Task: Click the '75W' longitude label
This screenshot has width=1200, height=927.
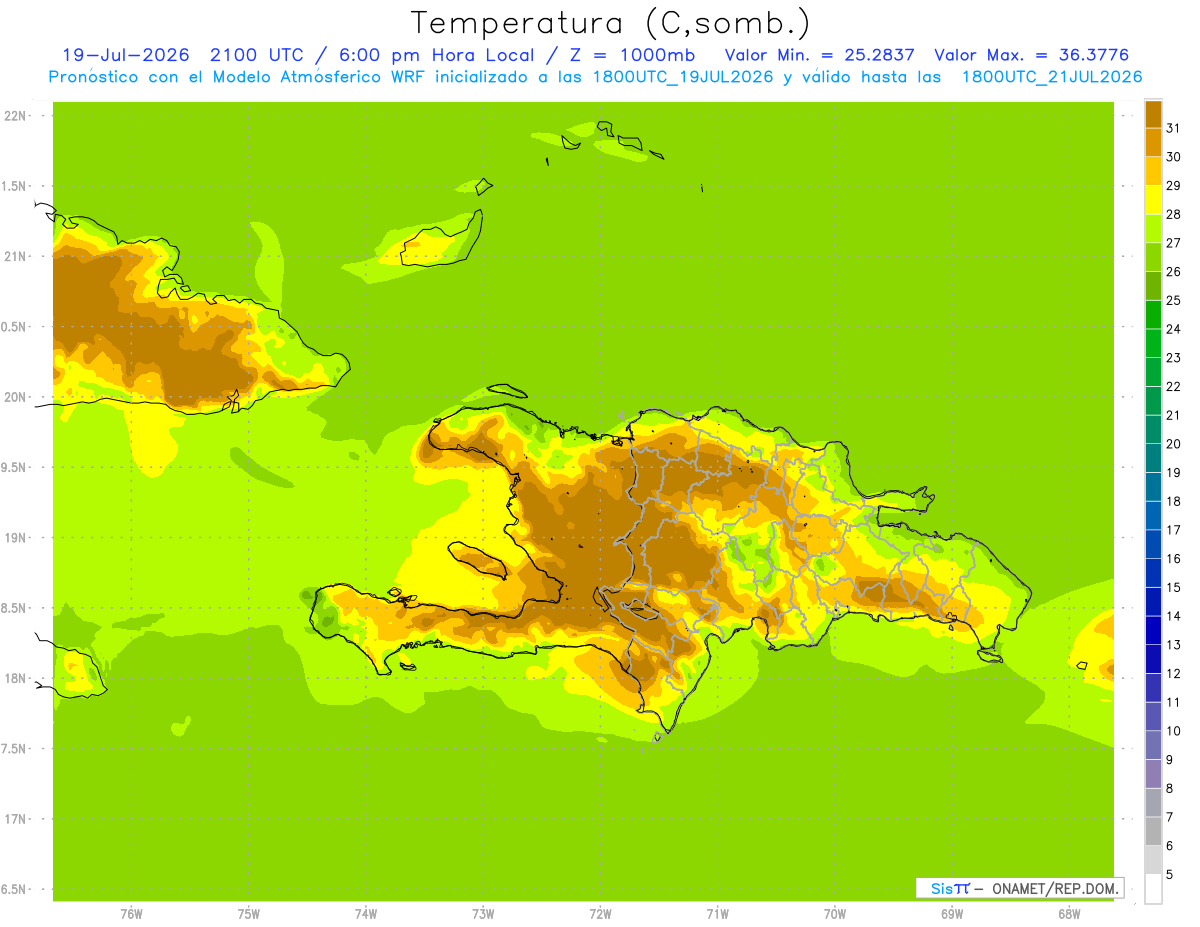Action: pyautogui.click(x=249, y=914)
